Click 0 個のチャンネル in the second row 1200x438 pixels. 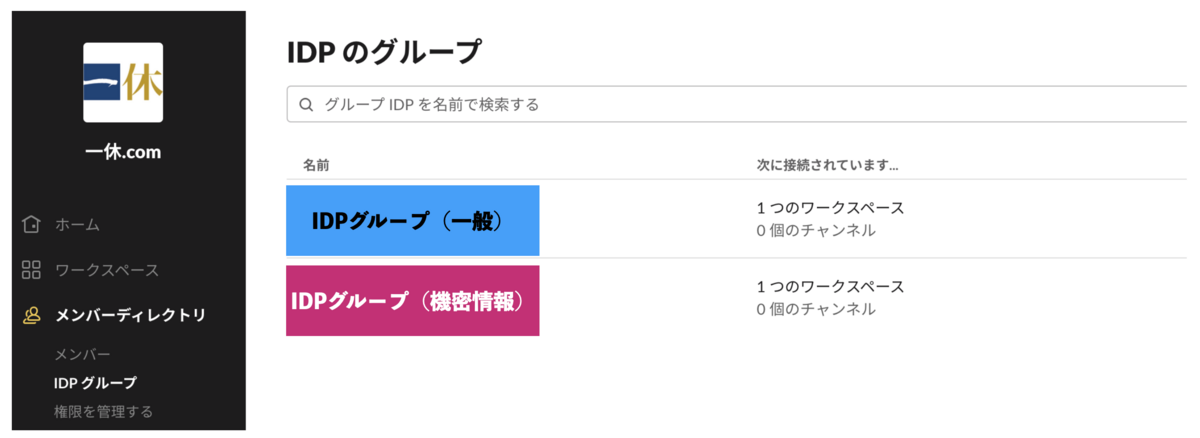pos(816,309)
